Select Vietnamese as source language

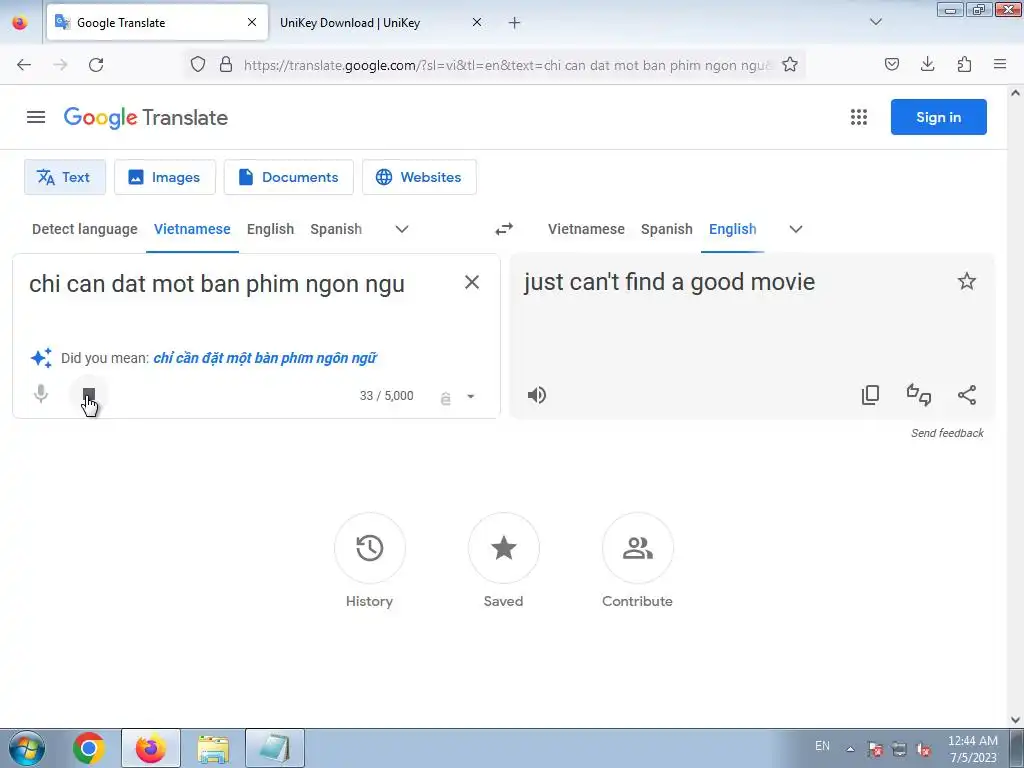(192, 229)
